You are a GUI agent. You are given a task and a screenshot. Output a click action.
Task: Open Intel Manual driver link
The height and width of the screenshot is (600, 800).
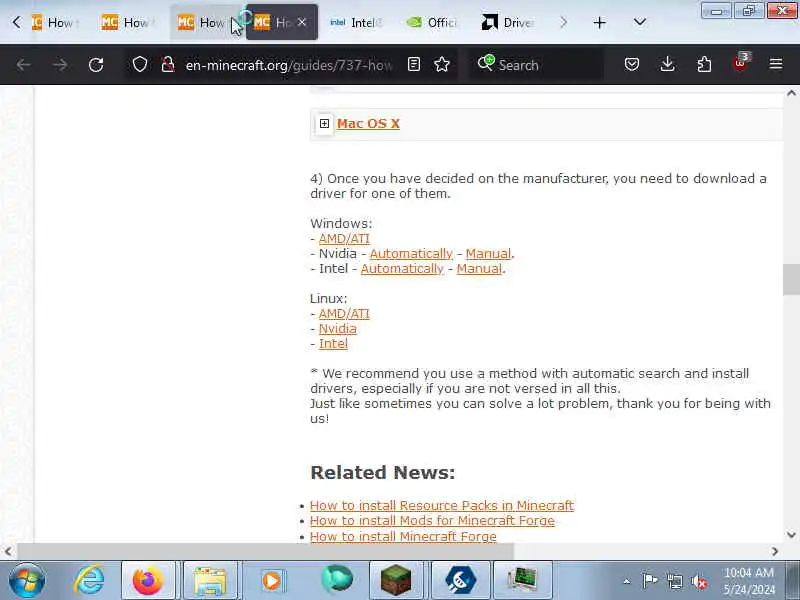(x=479, y=268)
